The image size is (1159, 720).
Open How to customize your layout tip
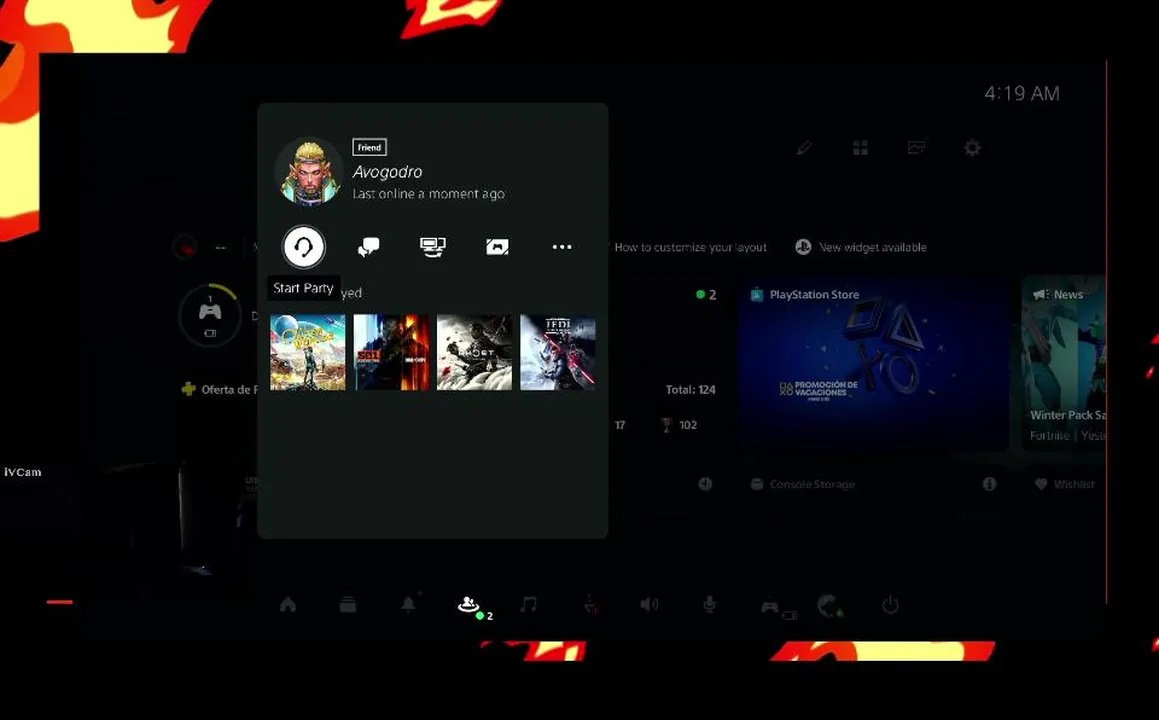690,248
